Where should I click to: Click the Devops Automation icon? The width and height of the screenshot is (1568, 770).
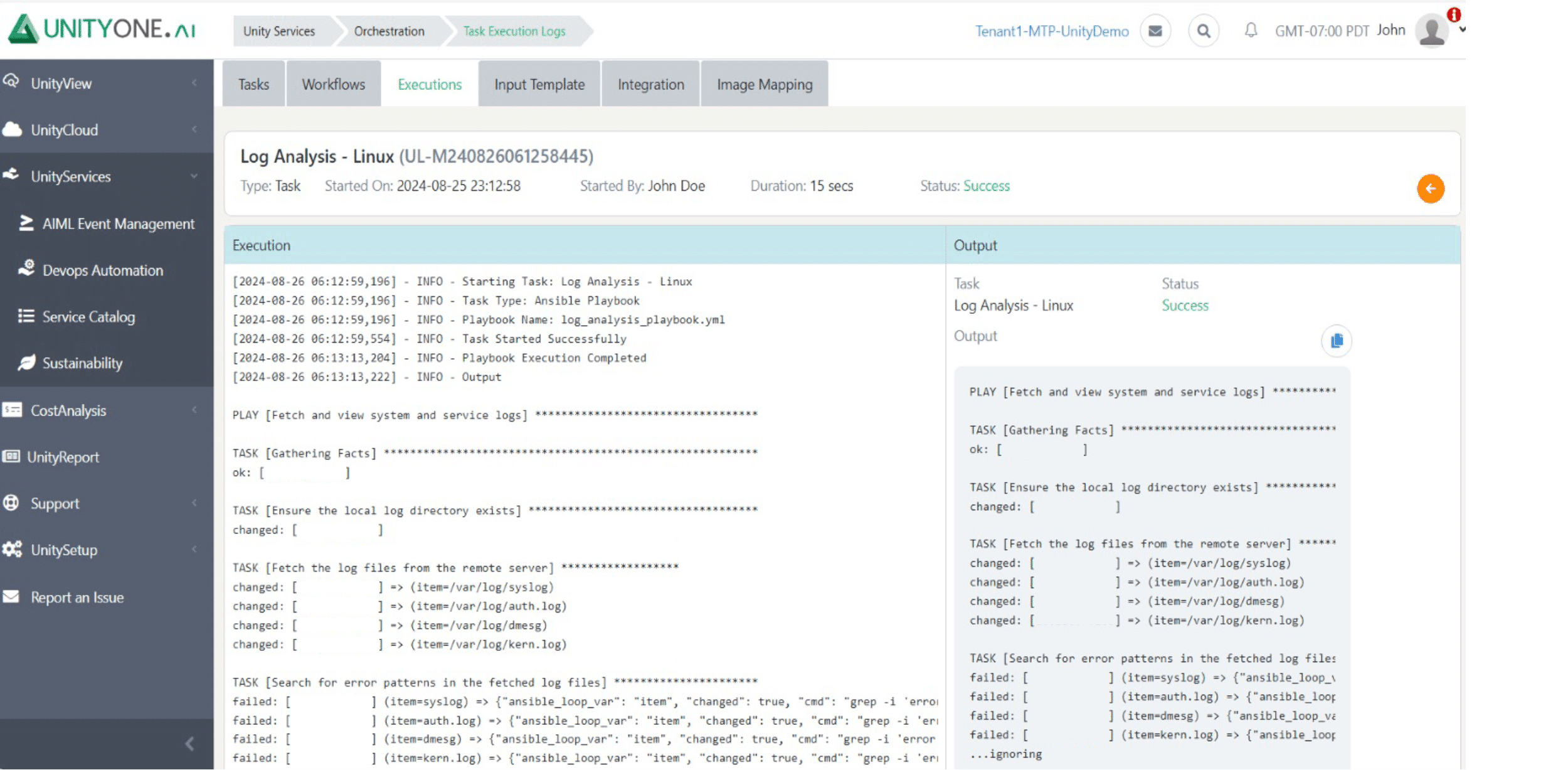[x=26, y=269]
